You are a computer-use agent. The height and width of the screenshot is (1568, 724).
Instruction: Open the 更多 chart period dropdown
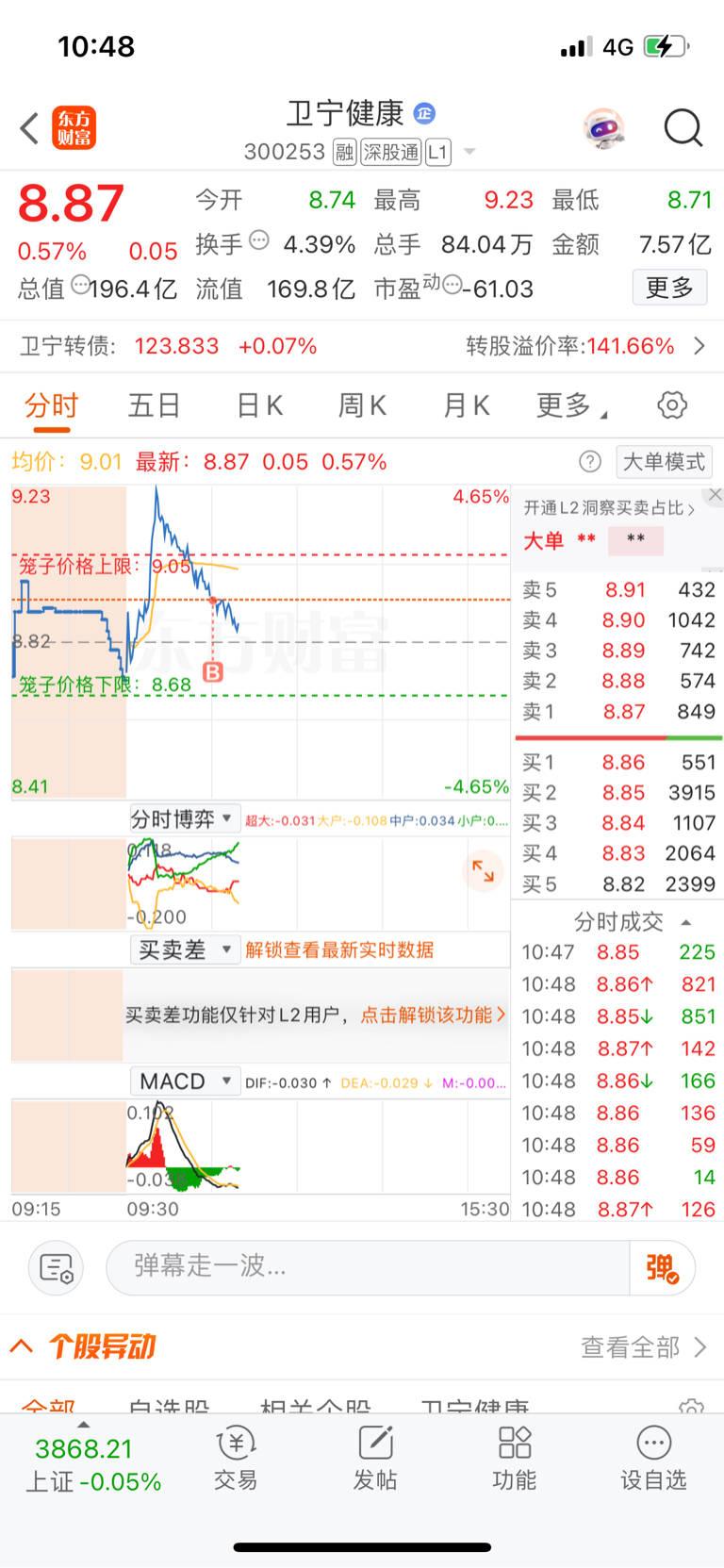point(572,405)
